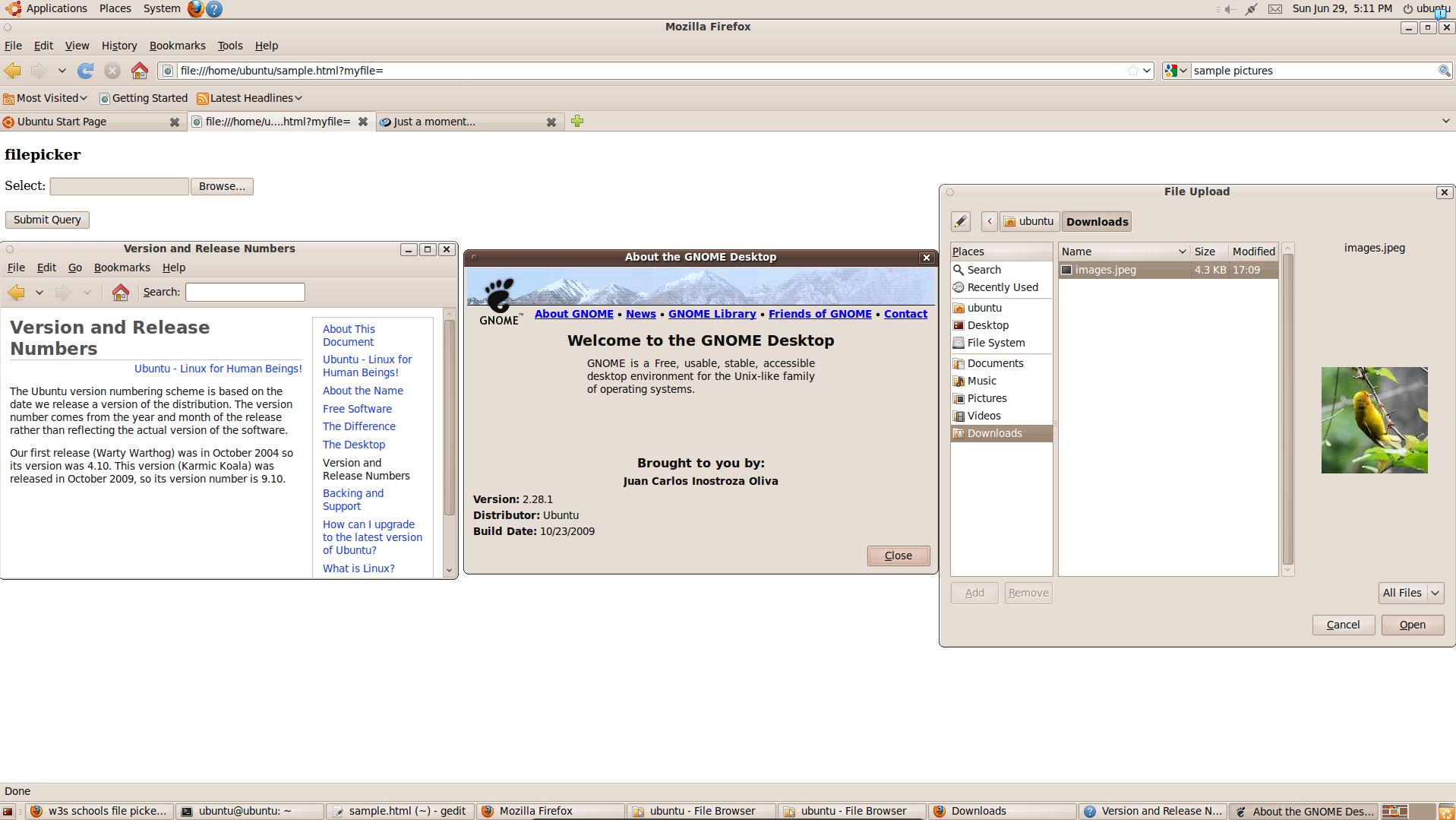The image size is (1456, 820).
Task: Open the Go menu in help viewer
Action: [x=75, y=268]
